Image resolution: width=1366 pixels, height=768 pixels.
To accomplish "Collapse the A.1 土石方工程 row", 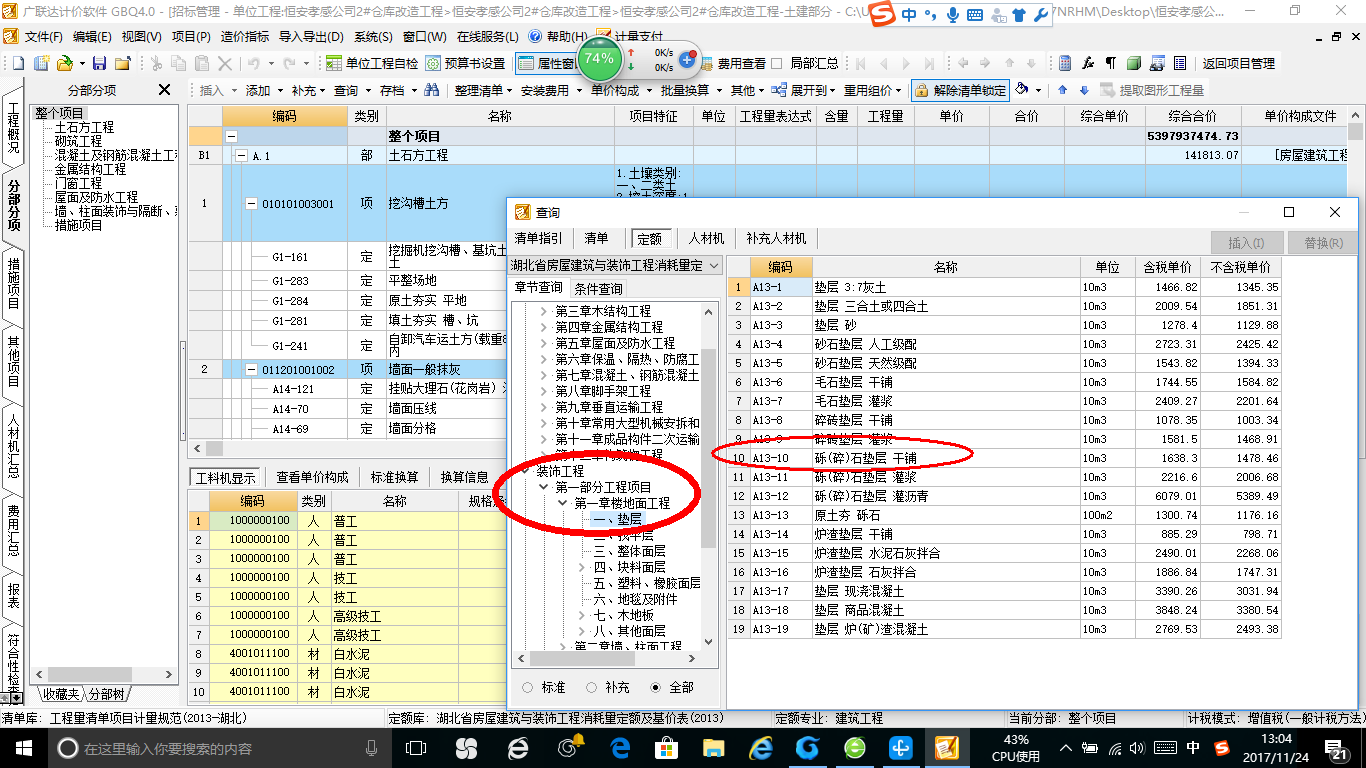I will [x=240, y=156].
